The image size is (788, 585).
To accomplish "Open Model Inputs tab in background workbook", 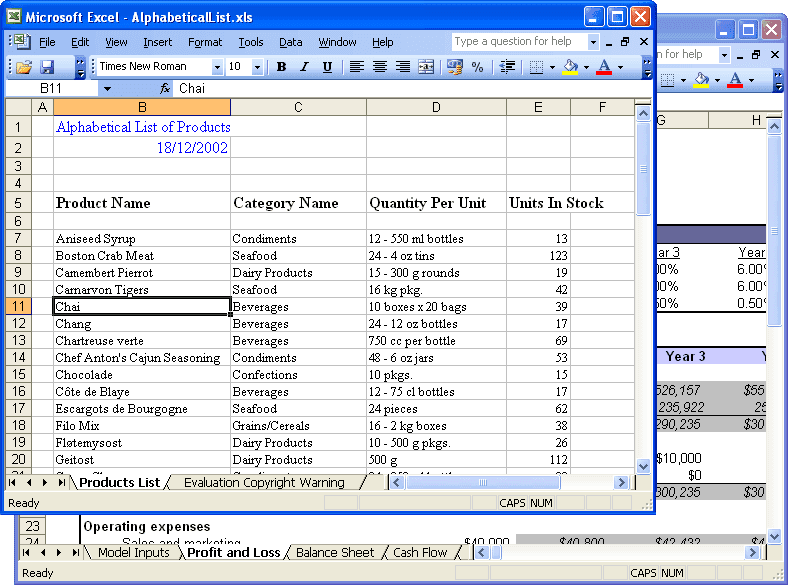I will [134, 553].
